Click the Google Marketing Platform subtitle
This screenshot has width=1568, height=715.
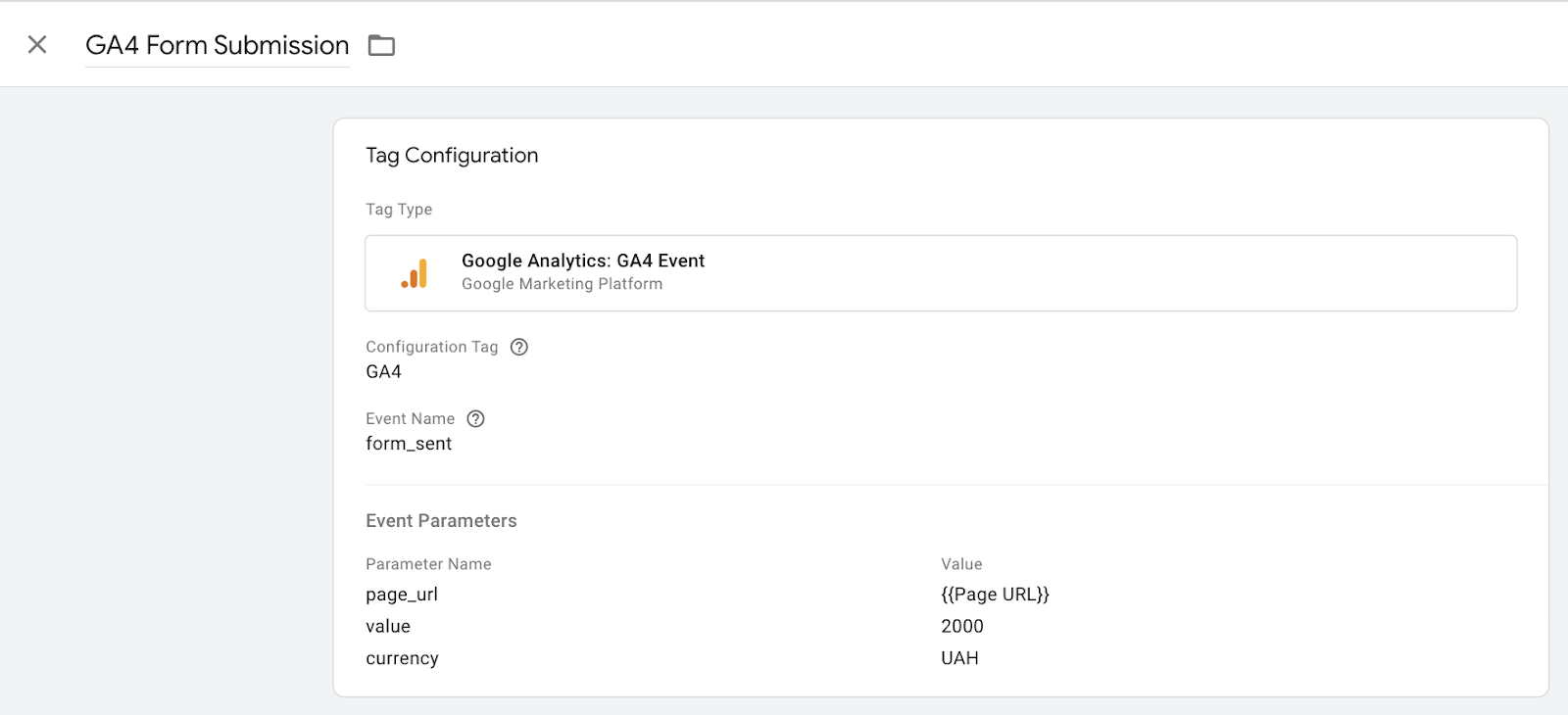point(562,284)
